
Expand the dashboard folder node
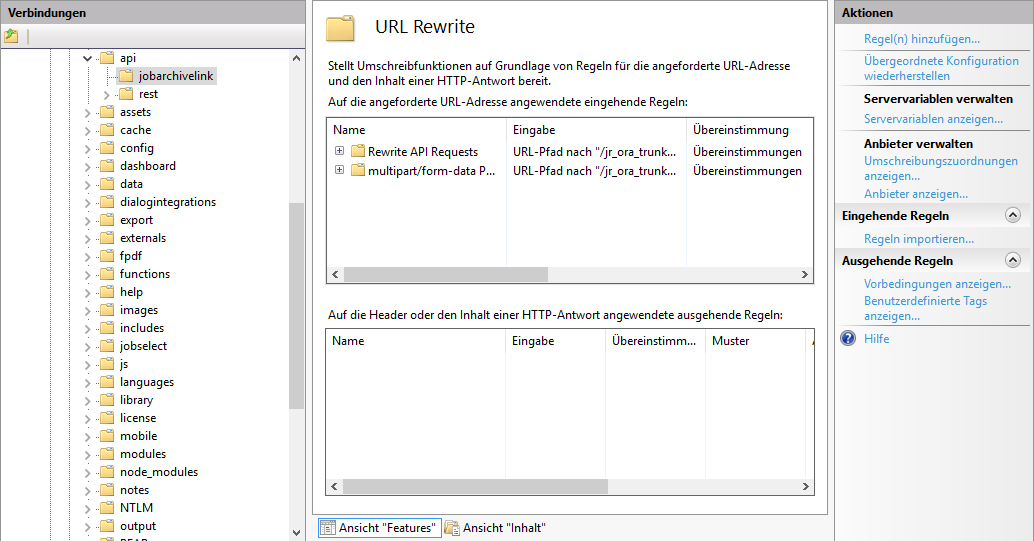[x=87, y=166]
